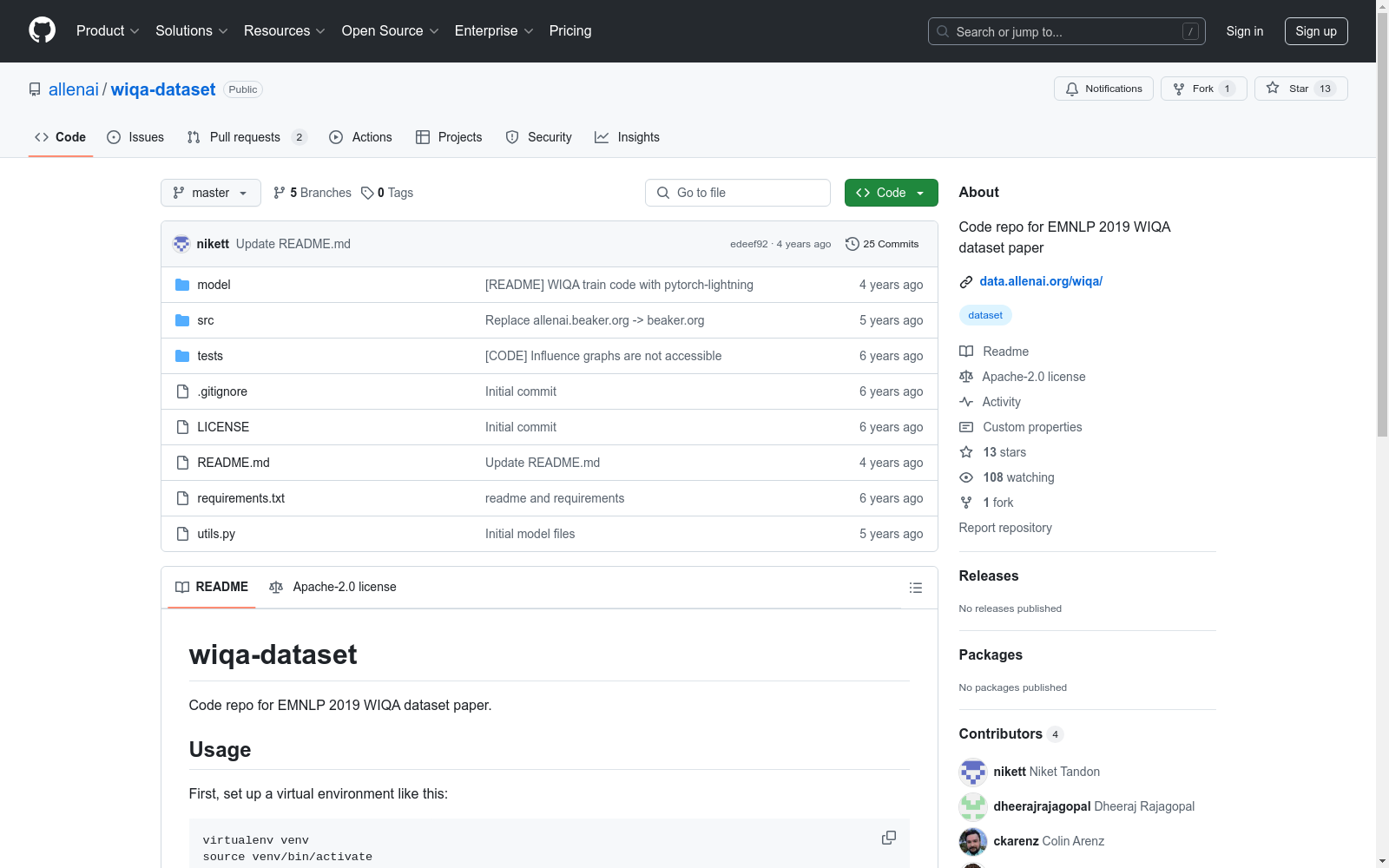Click the .gitignore file icon
The image size is (1389, 868).
coord(182,391)
